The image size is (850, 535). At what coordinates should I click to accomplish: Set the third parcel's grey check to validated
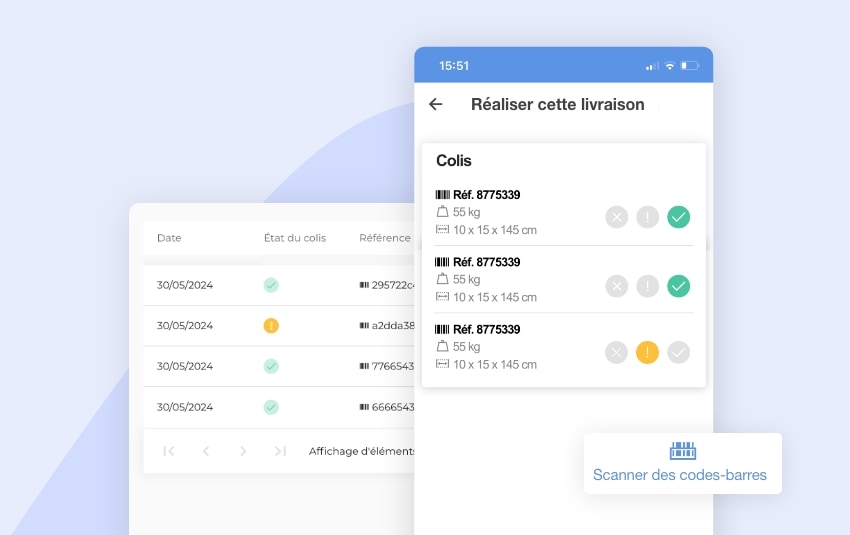coord(678,352)
